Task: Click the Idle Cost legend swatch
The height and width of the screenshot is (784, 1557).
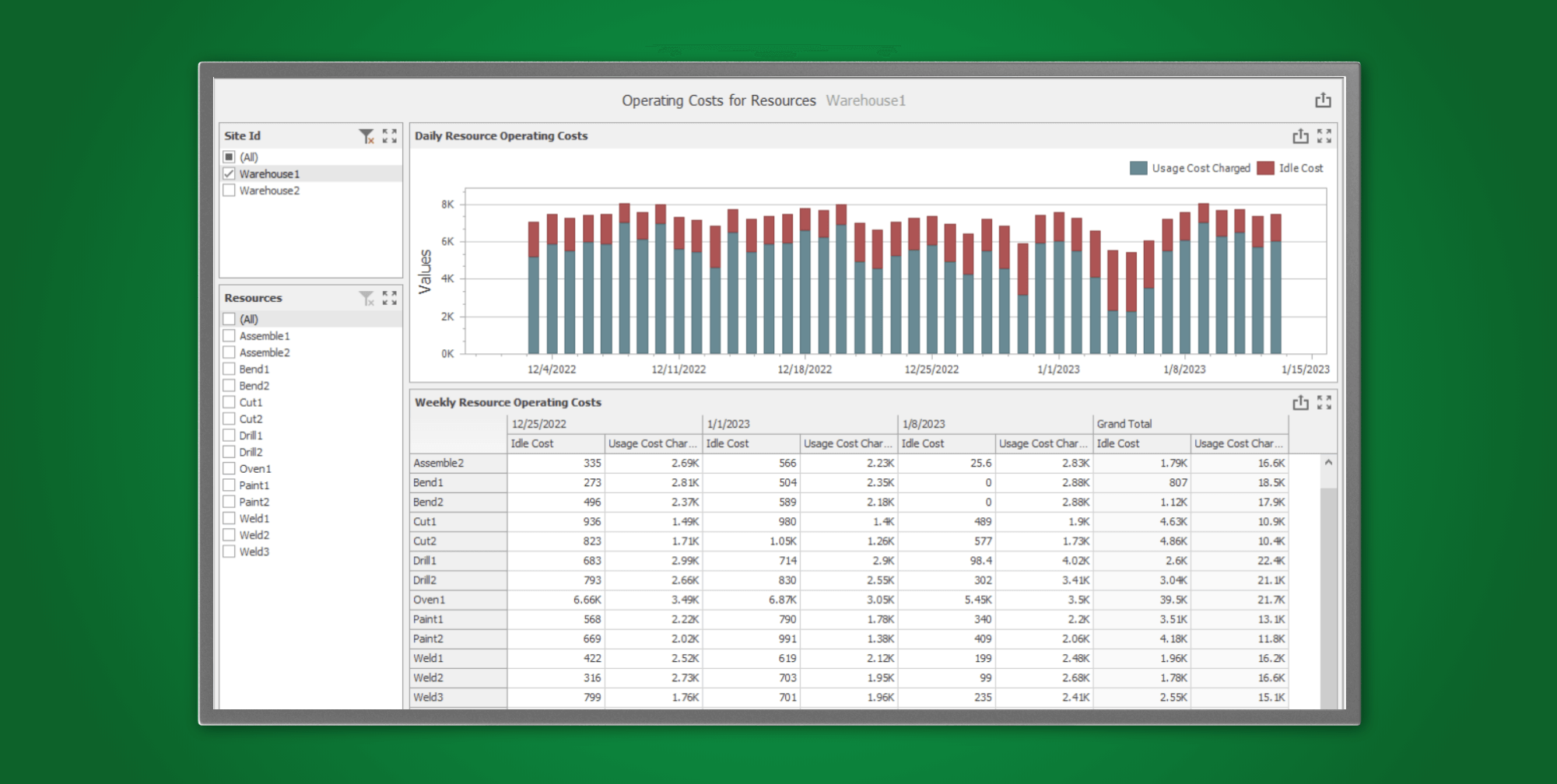Action: pos(1266,168)
